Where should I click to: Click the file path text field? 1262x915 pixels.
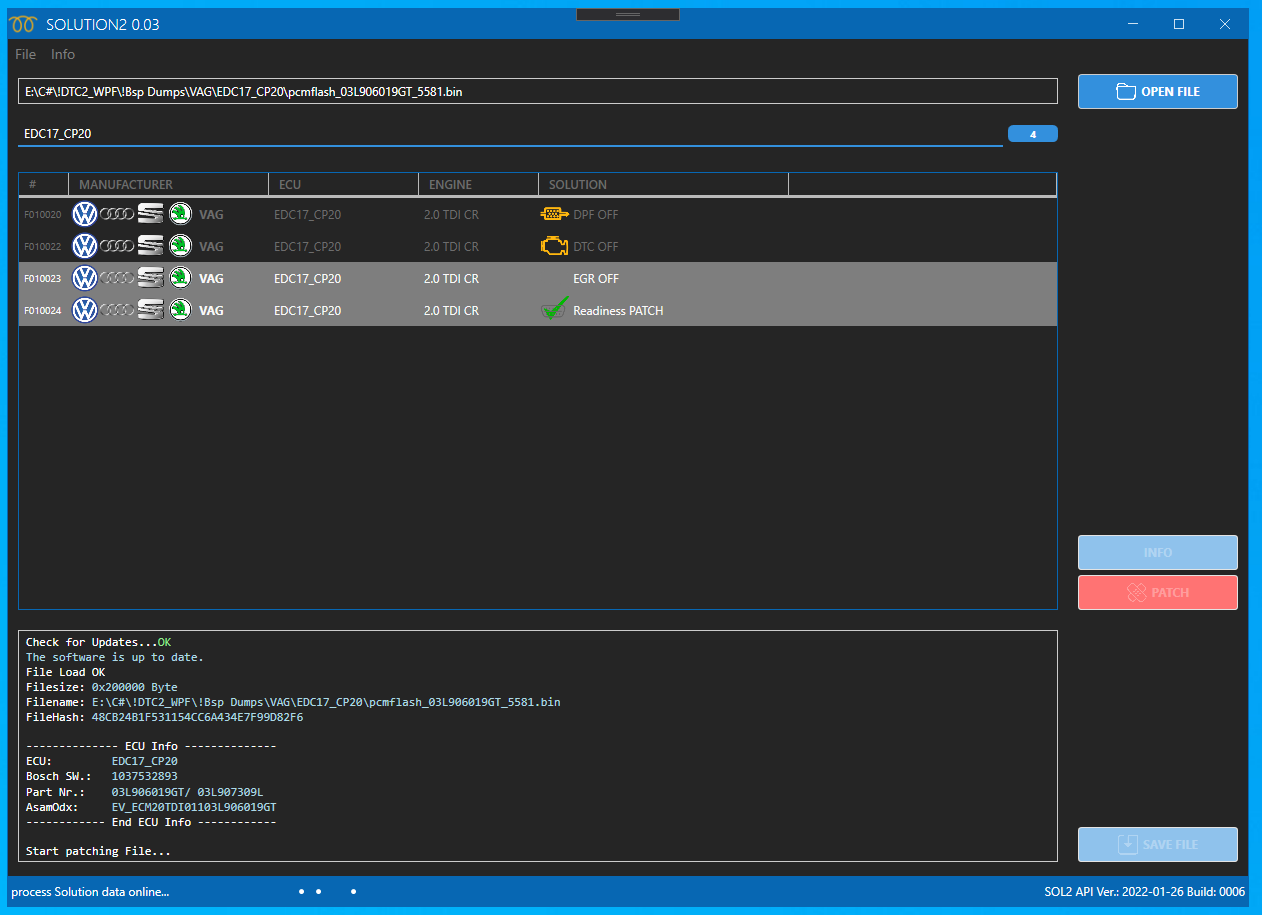click(537, 91)
